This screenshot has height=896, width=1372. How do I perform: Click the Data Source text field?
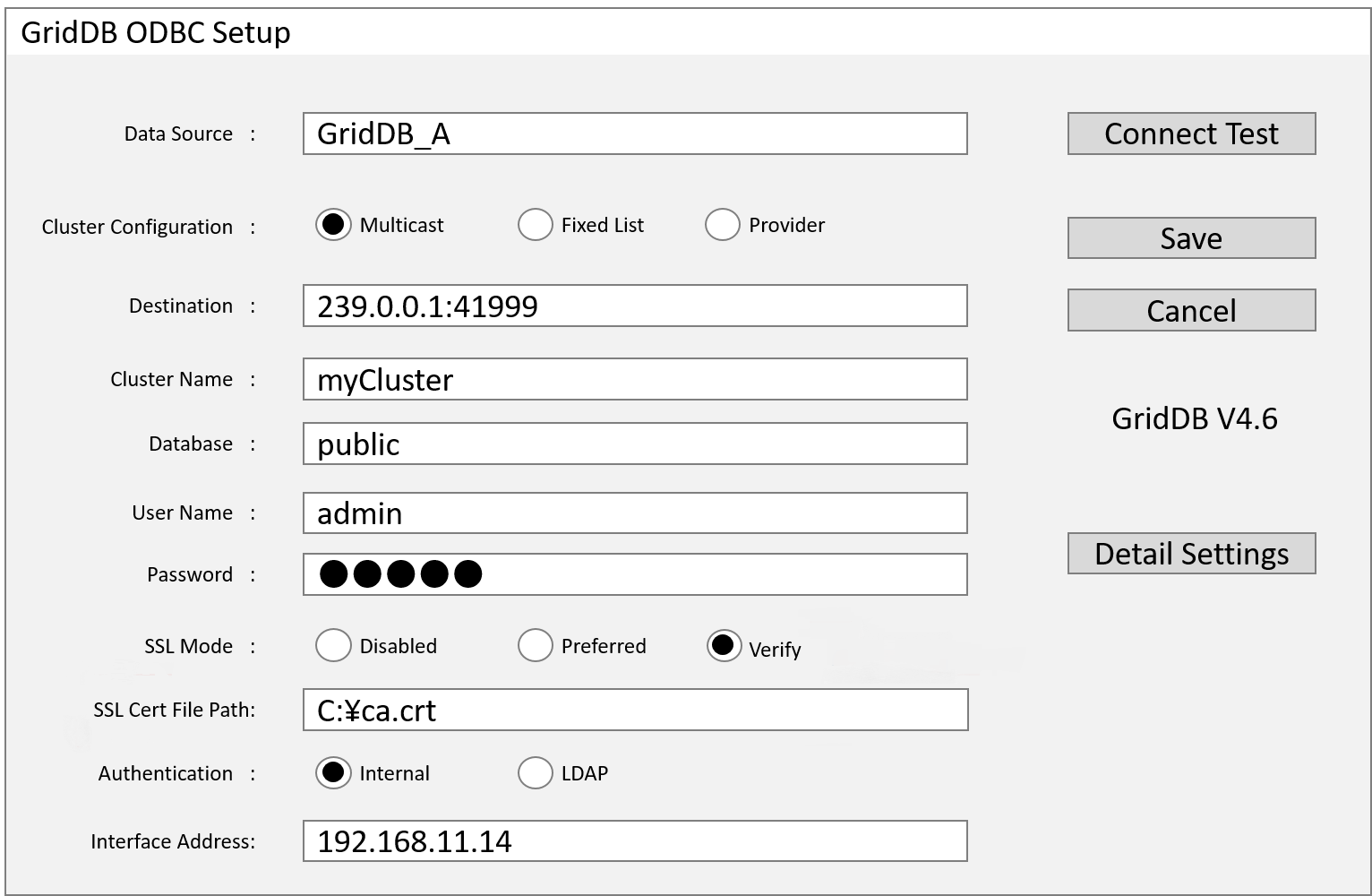(634, 134)
